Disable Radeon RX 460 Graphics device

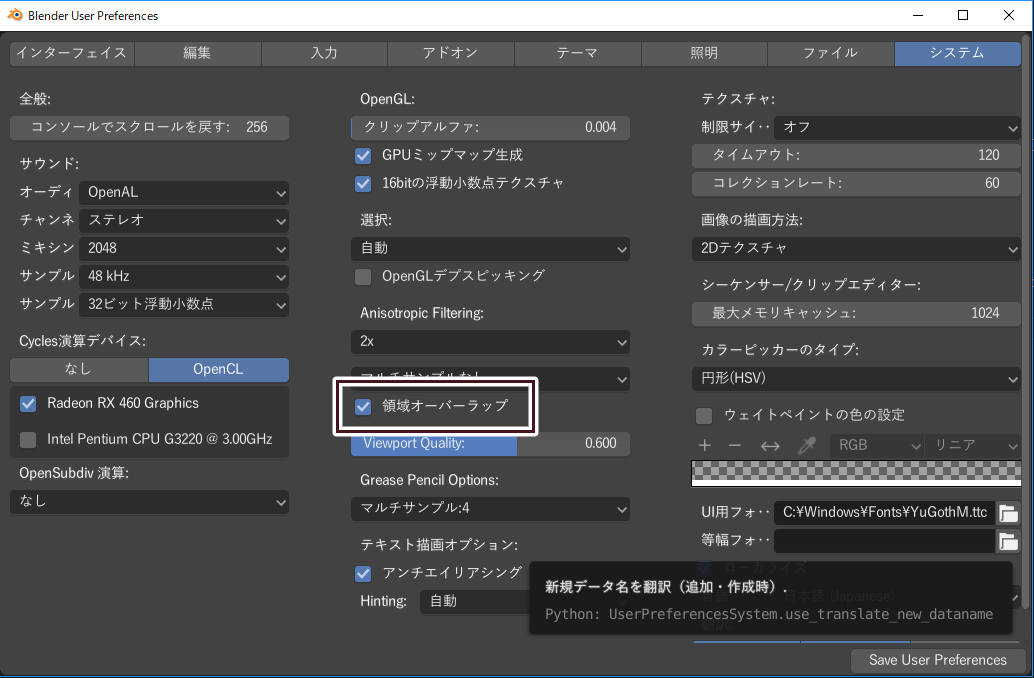coord(28,403)
